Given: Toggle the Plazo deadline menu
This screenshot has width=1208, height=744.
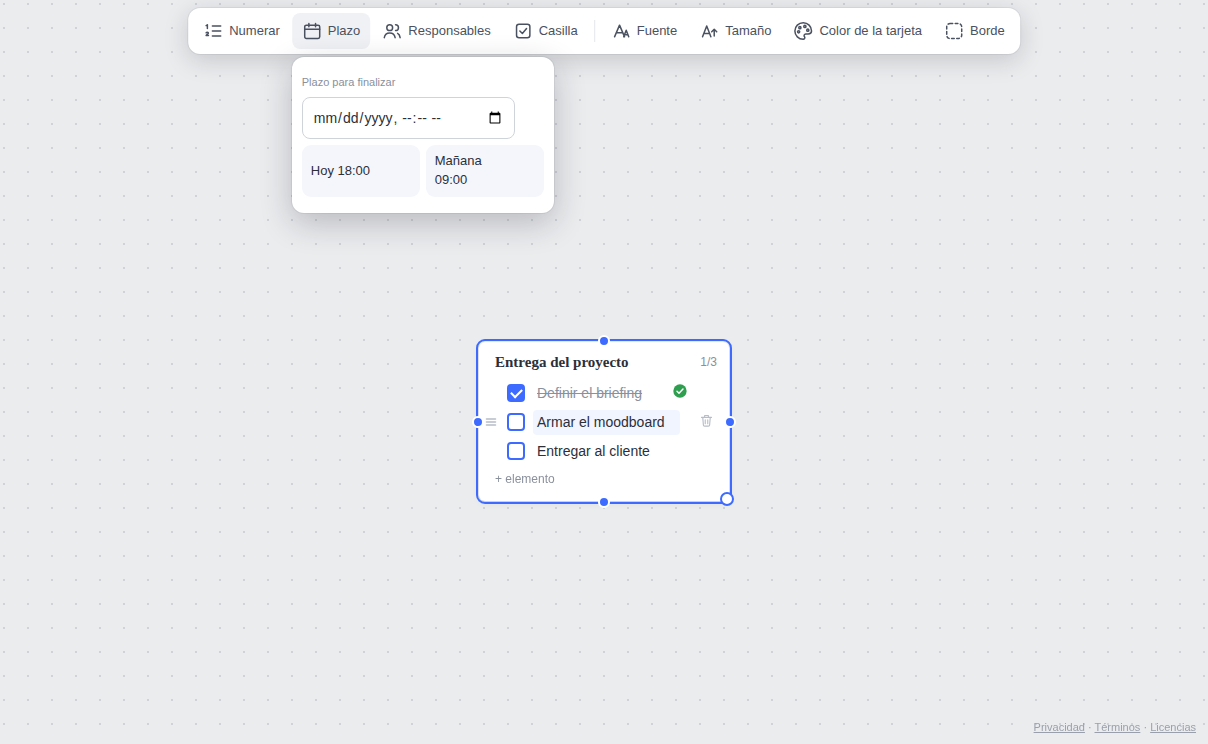Looking at the screenshot, I should click(331, 31).
